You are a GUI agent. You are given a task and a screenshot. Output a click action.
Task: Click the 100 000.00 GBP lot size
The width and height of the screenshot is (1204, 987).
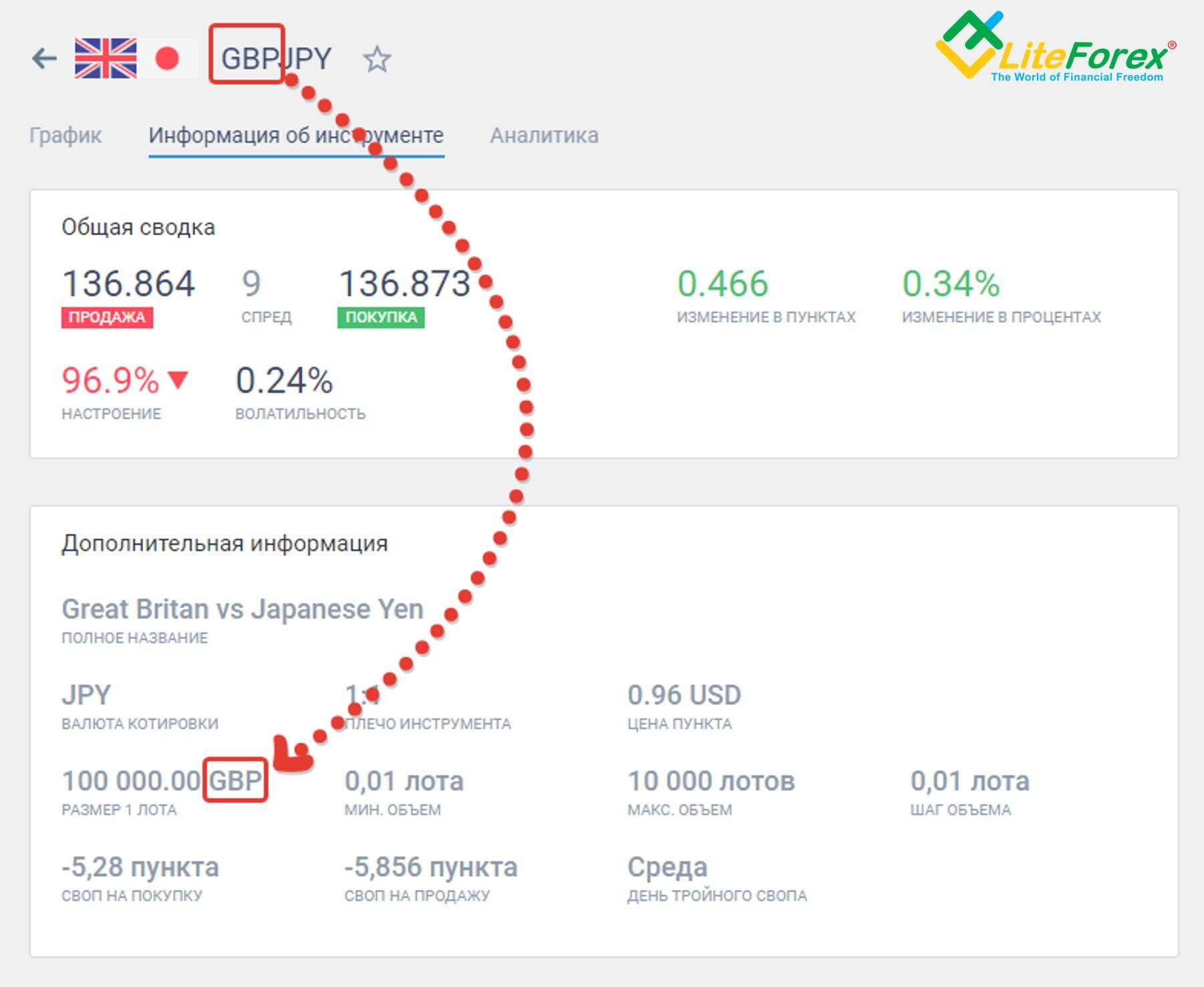(x=162, y=781)
